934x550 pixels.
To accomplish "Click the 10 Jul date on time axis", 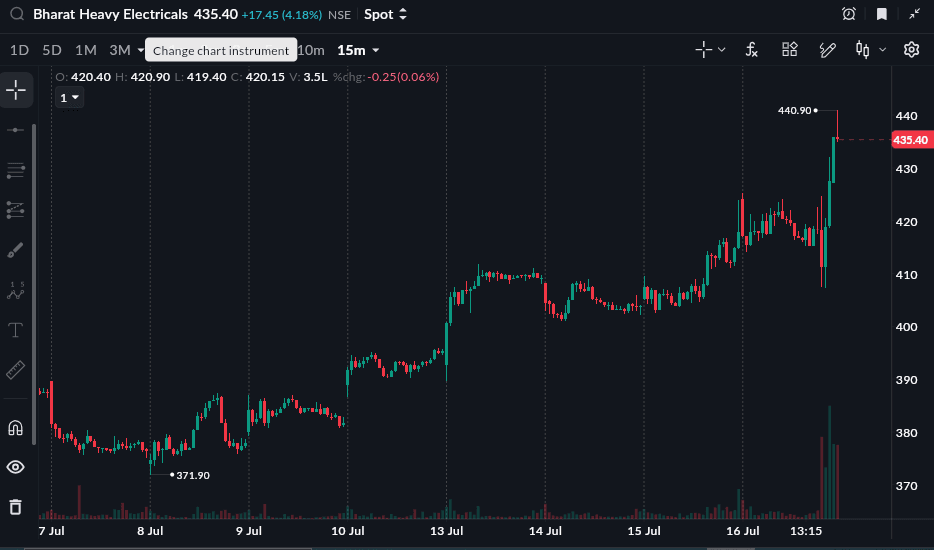I will (348, 531).
